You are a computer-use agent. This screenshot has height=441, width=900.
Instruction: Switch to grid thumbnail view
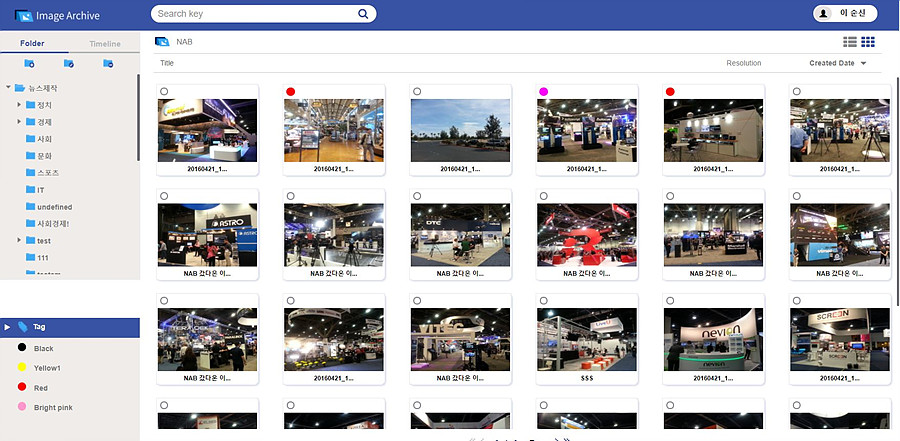pyautogui.click(x=868, y=42)
